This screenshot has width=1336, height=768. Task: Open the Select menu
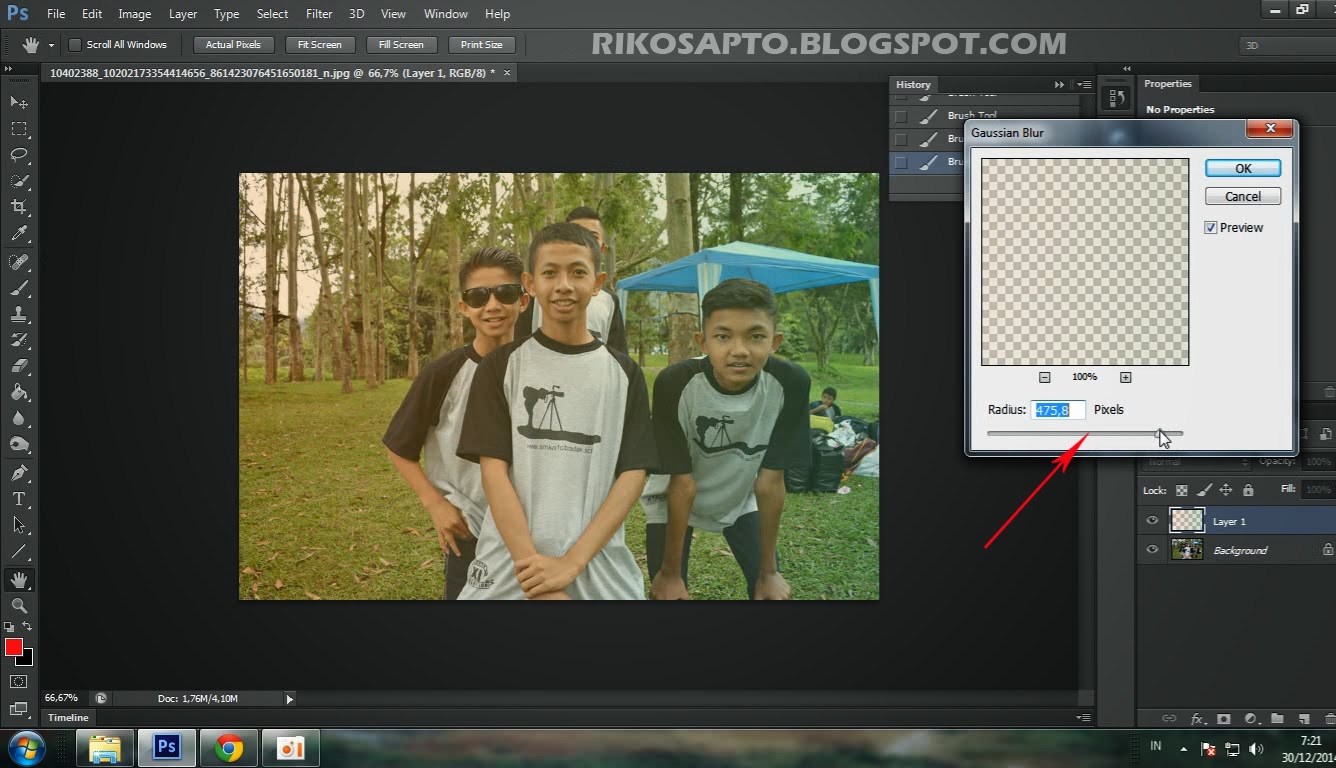pyautogui.click(x=272, y=14)
